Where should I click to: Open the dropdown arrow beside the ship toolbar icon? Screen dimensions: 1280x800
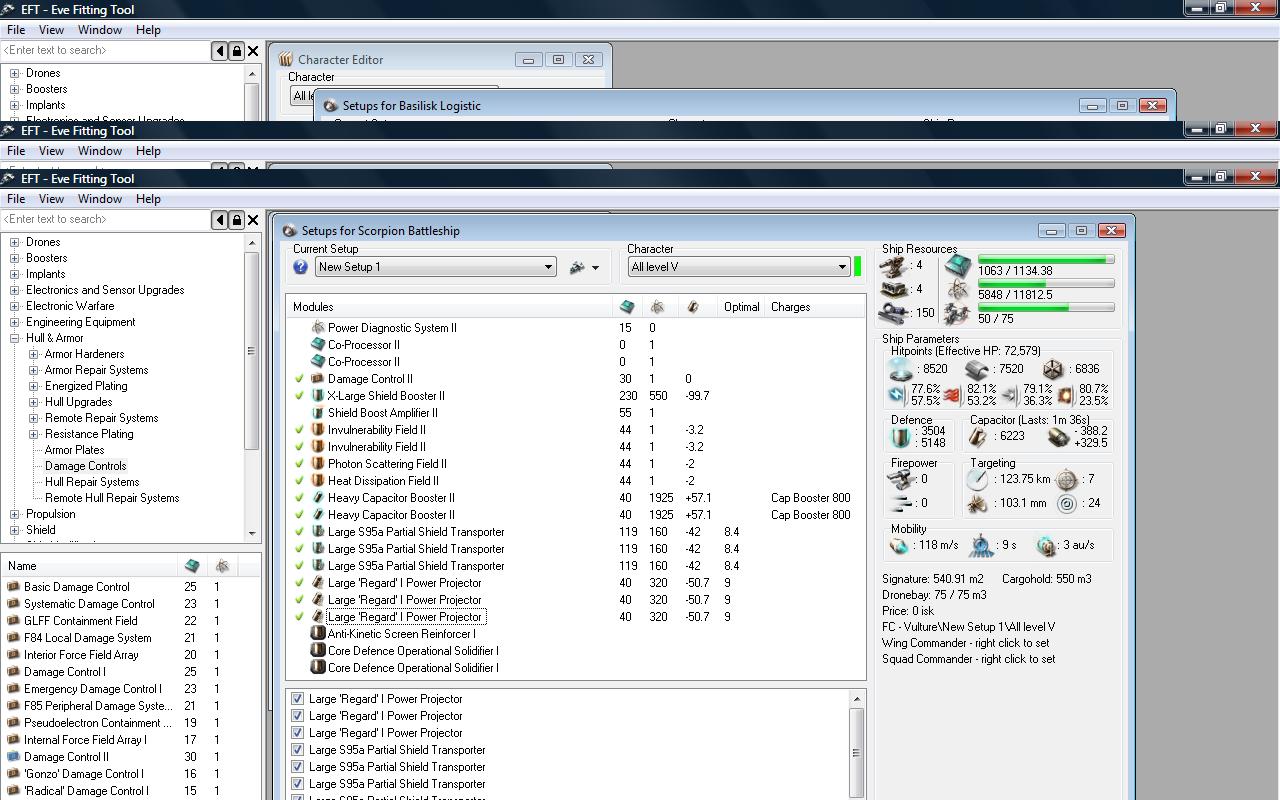595,268
